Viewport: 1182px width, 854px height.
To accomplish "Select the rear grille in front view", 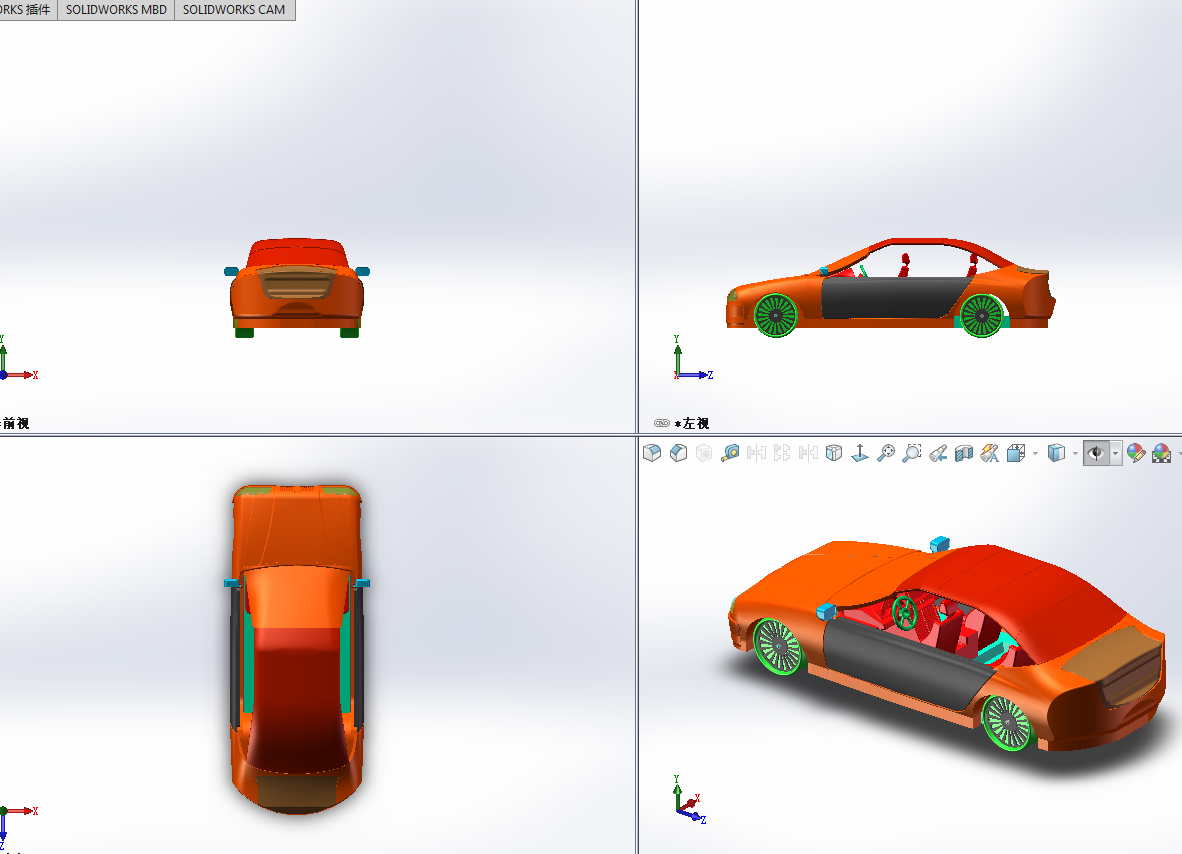I will 297,284.
